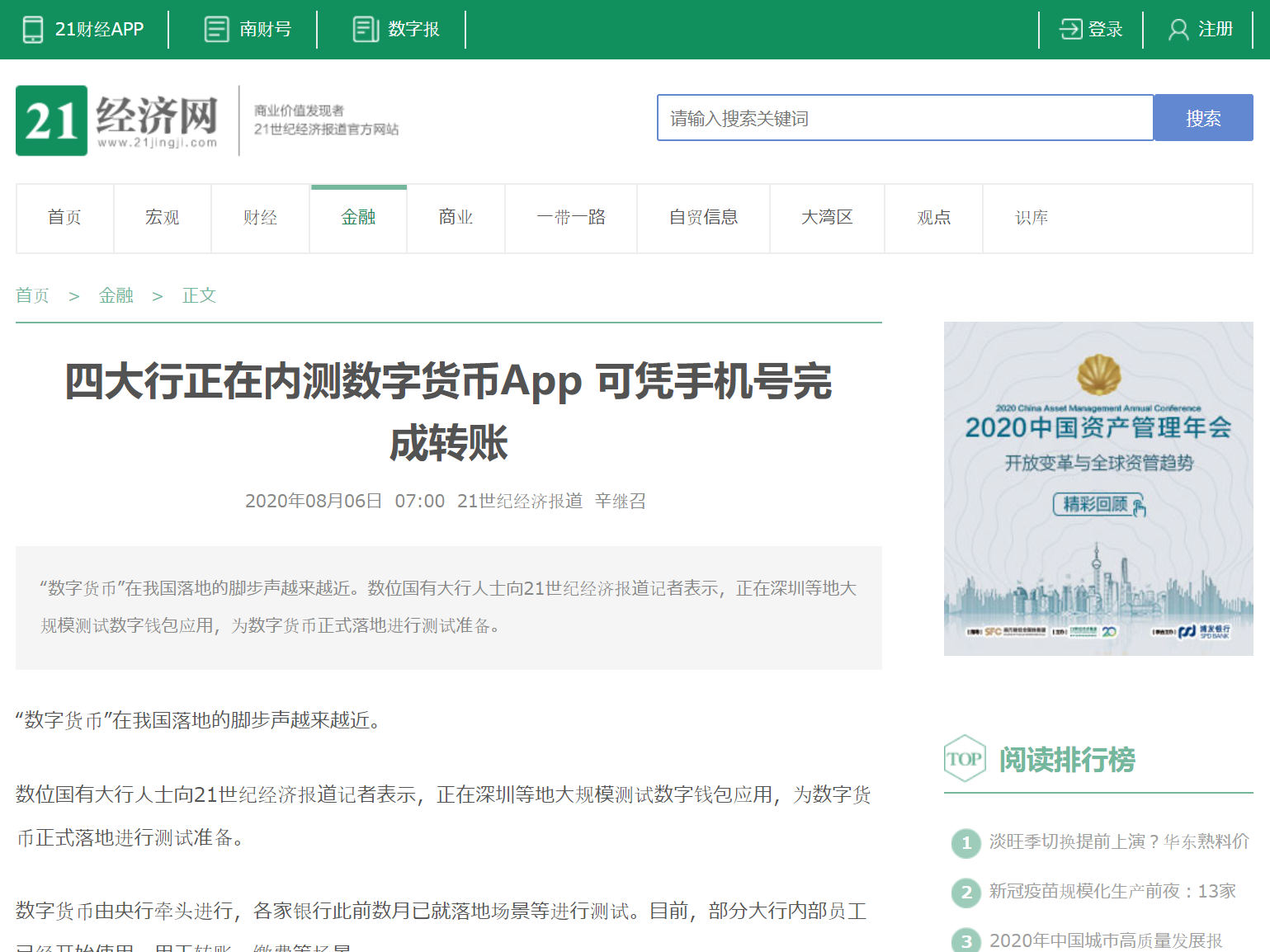This screenshot has height=952, width=1270.
Task: Click the 南财号 document icon
Action: [216, 28]
